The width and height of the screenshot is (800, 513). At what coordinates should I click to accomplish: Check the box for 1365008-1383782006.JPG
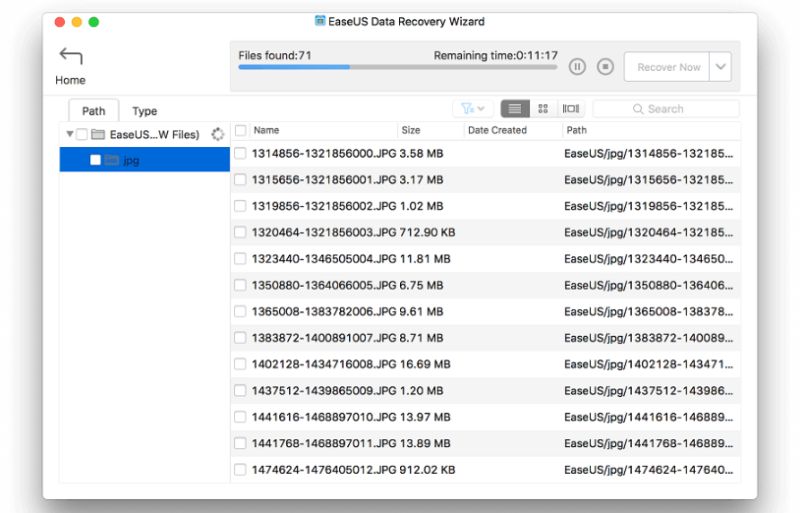[240, 311]
